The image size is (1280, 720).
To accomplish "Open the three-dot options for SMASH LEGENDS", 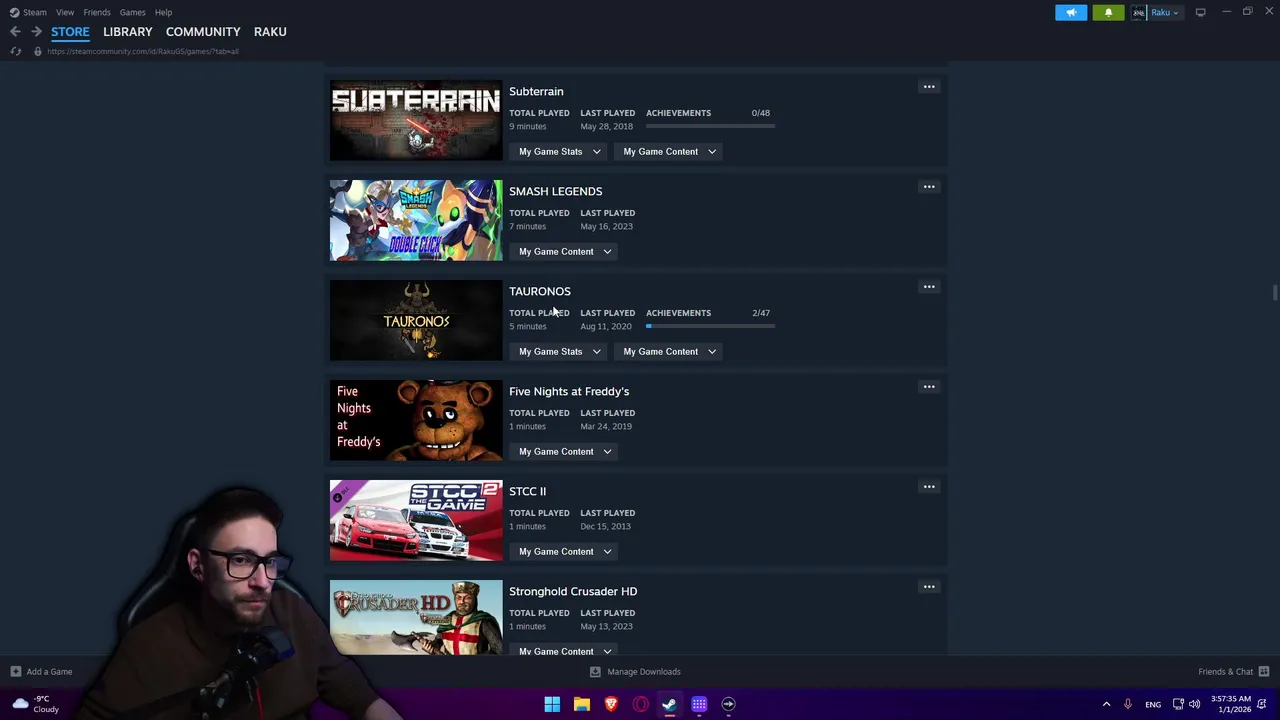I will (x=929, y=187).
